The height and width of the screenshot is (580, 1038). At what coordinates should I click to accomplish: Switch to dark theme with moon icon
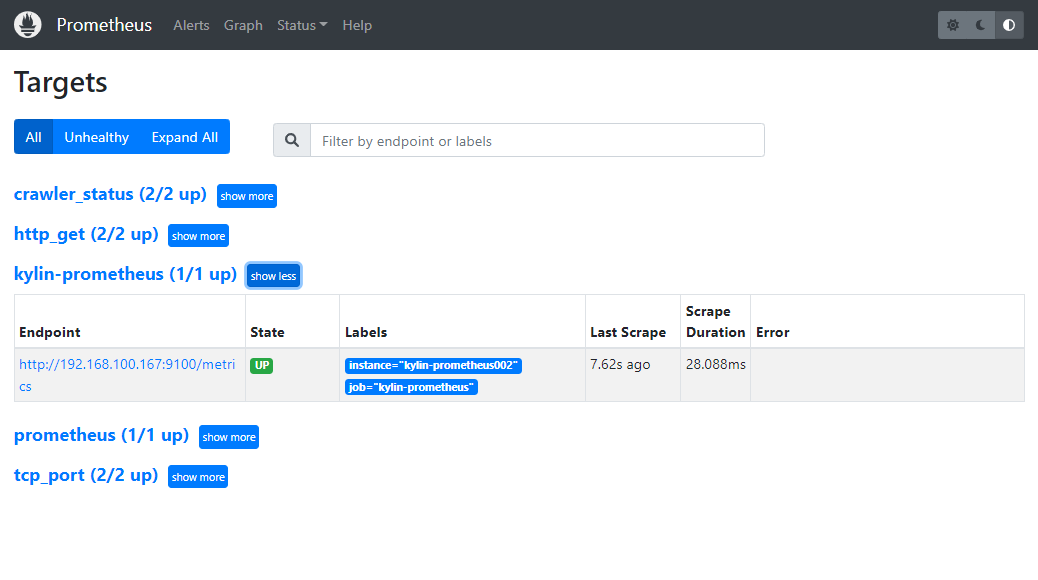click(x=980, y=25)
